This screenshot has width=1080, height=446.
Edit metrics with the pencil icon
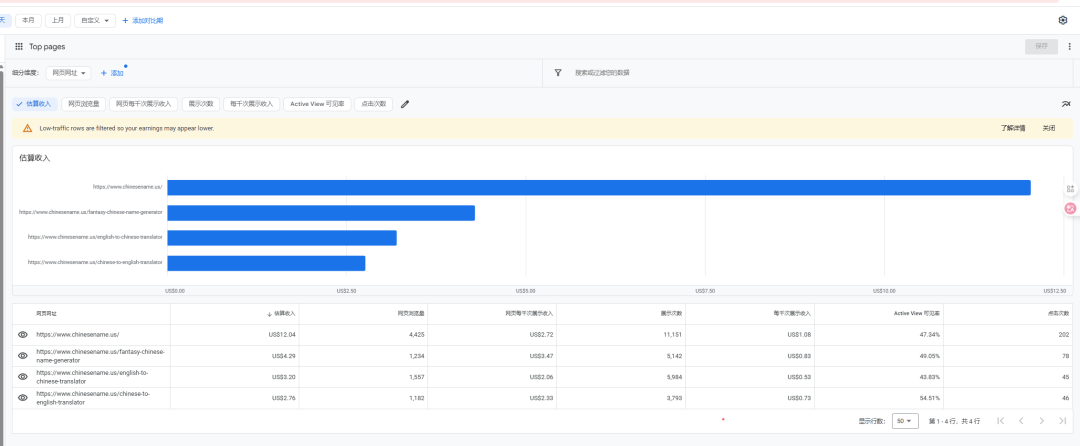click(x=405, y=104)
